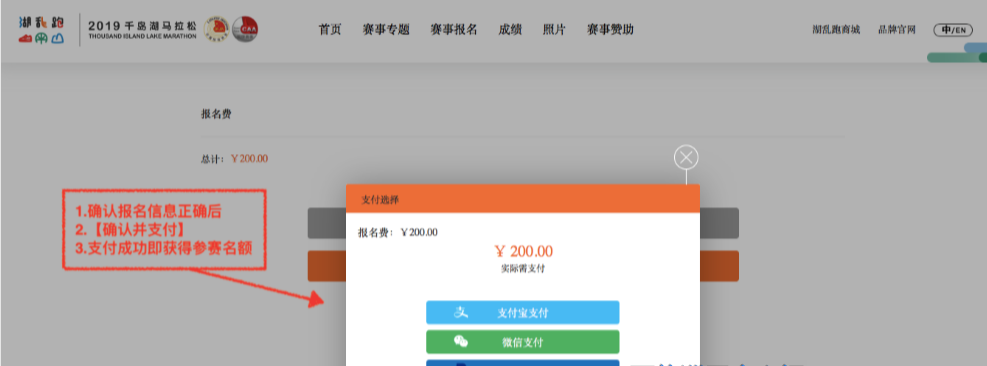
Task: Open the 成绩 results menu item
Action: (x=510, y=30)
